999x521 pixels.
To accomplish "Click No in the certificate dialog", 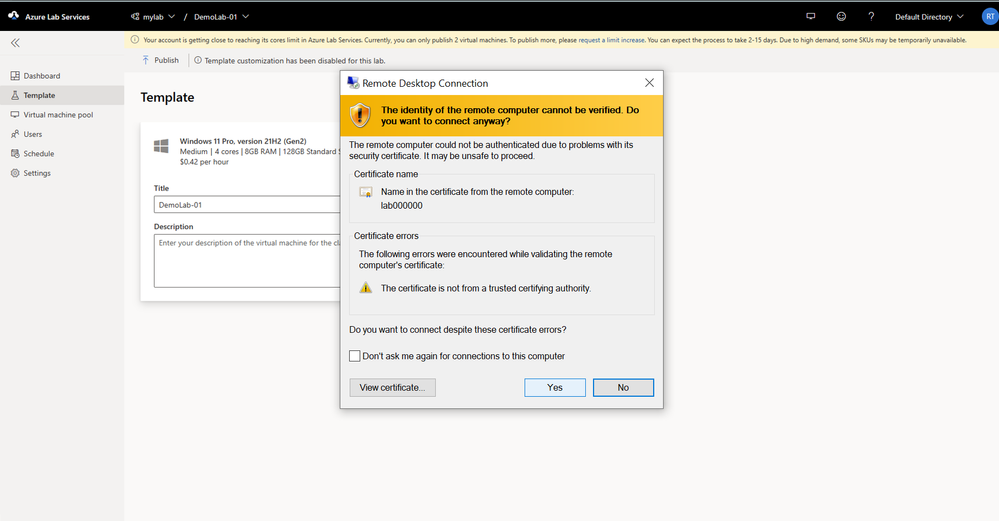I will click(623, 387).
